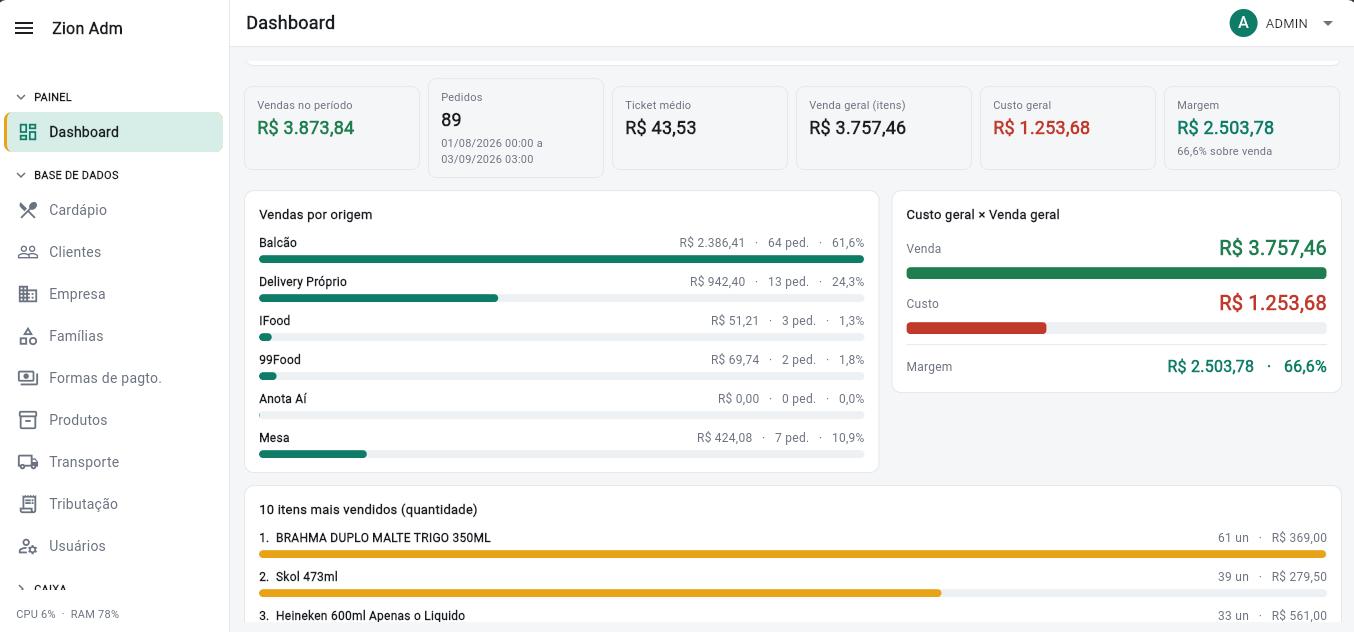Click the Produtos box icon
This screenshot has height=632, width=1354.
pyautogui.click(x=28, y=420)
